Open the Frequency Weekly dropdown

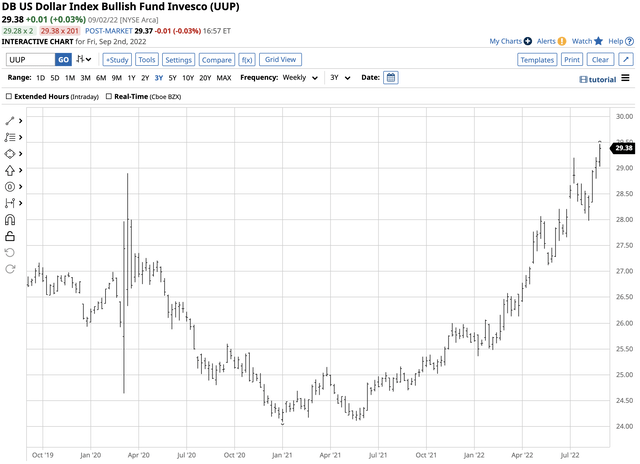[x=300, y=78]
